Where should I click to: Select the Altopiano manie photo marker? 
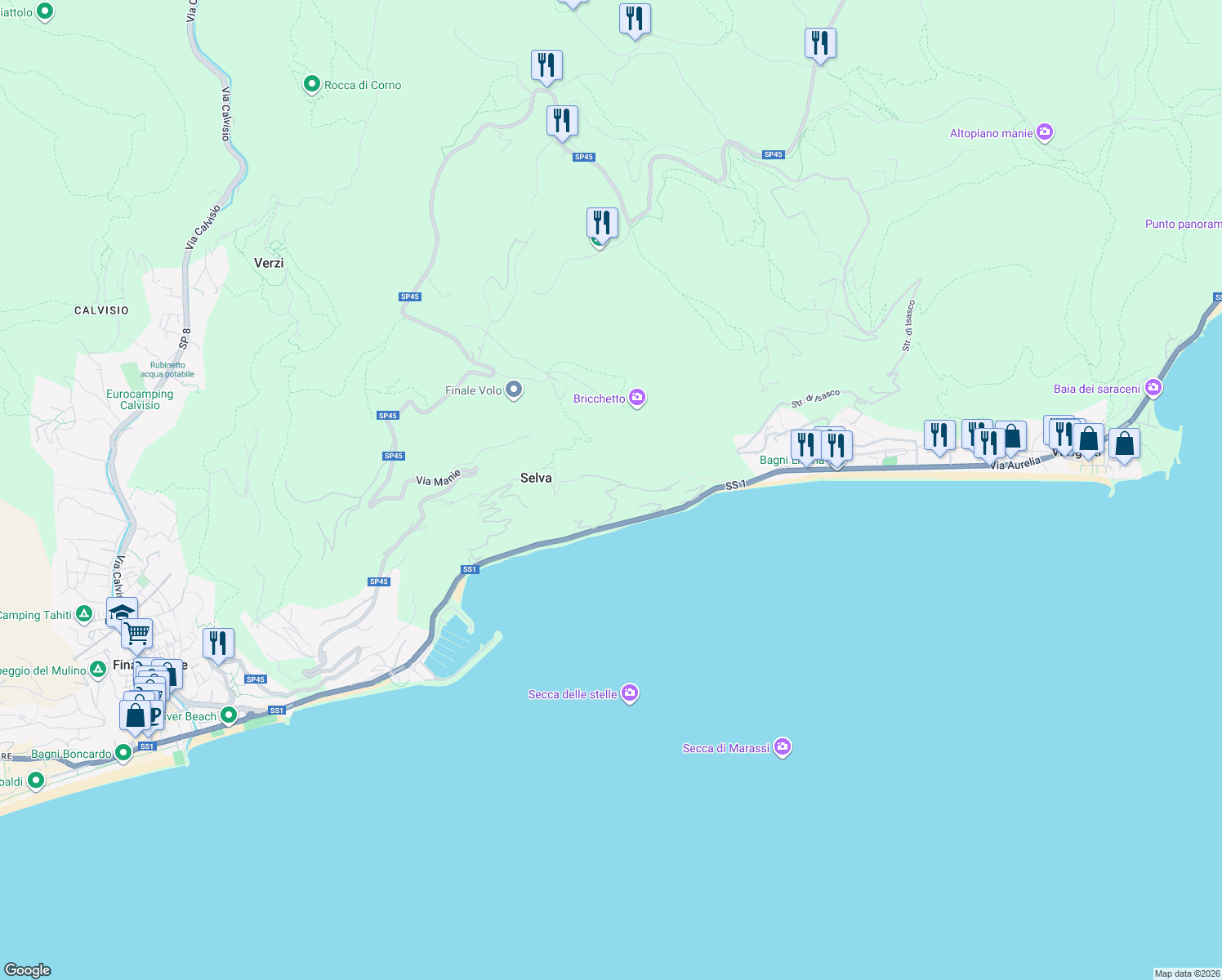click(x=1044, y=131)
